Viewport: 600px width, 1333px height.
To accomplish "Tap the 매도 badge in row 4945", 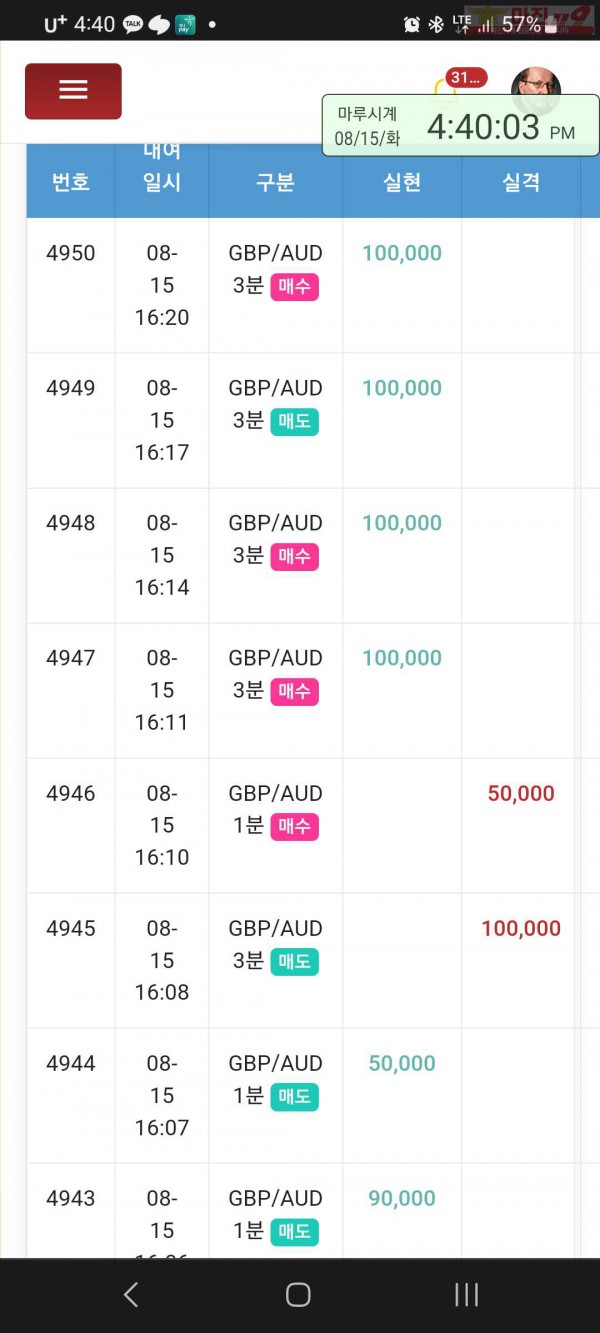I will tap(294, 962).
